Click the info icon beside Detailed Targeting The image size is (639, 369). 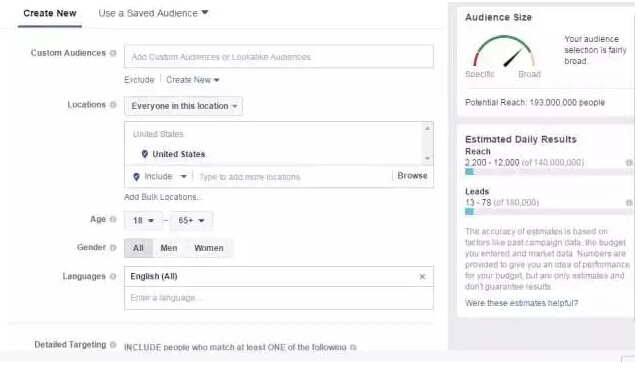click(x=113, y=345)
